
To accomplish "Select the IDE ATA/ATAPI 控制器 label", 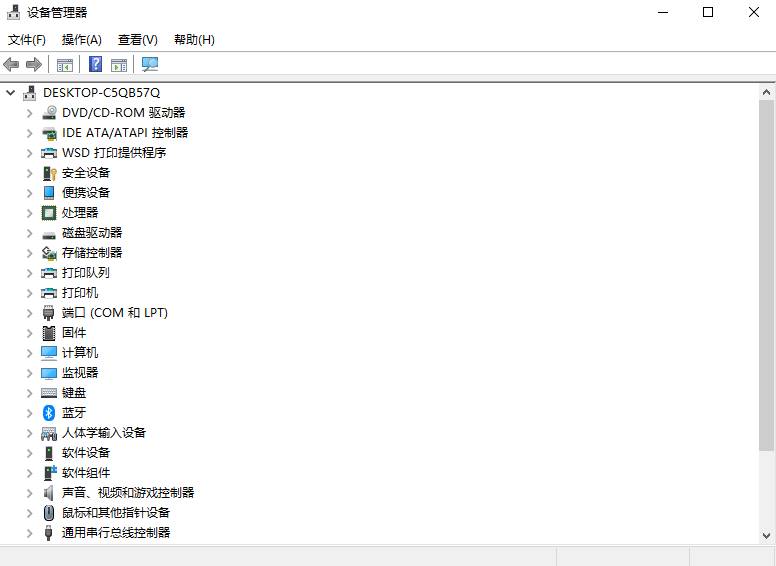I will pos(125,133).
